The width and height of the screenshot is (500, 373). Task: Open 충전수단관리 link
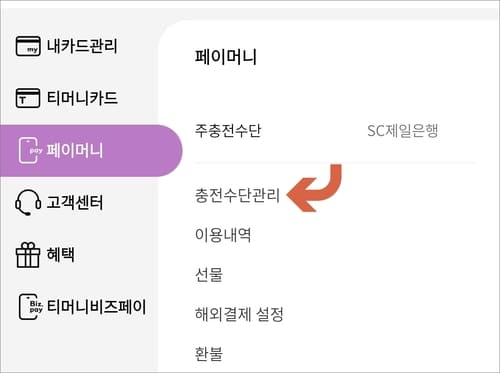pos(237,195)
